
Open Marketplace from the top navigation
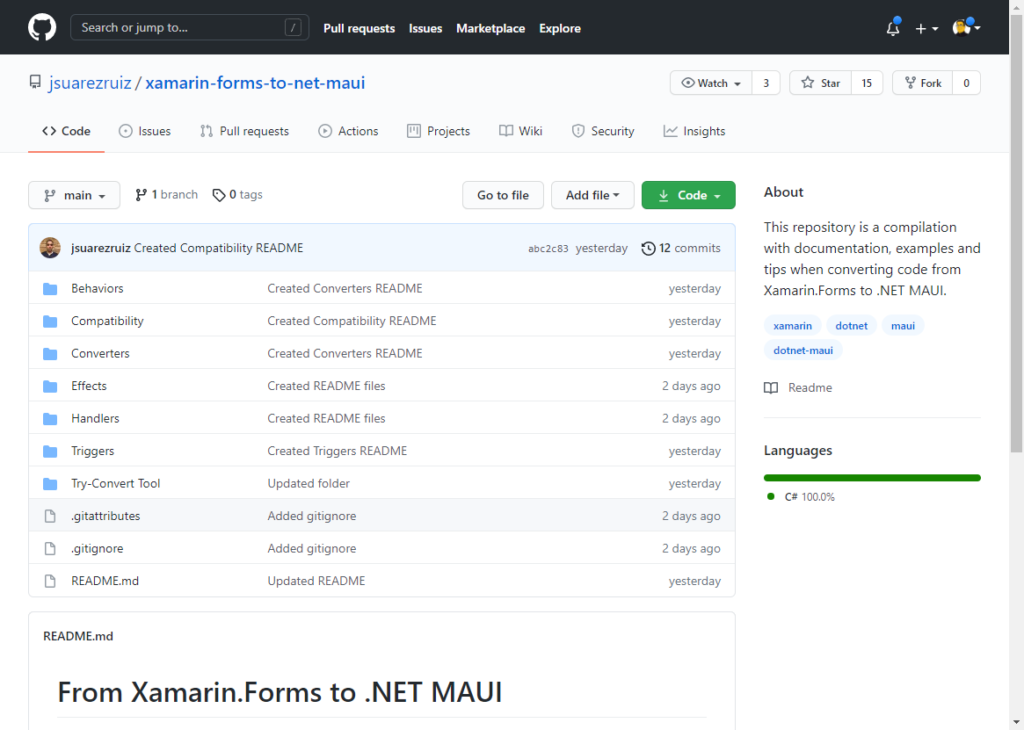[x=490, y=28]
